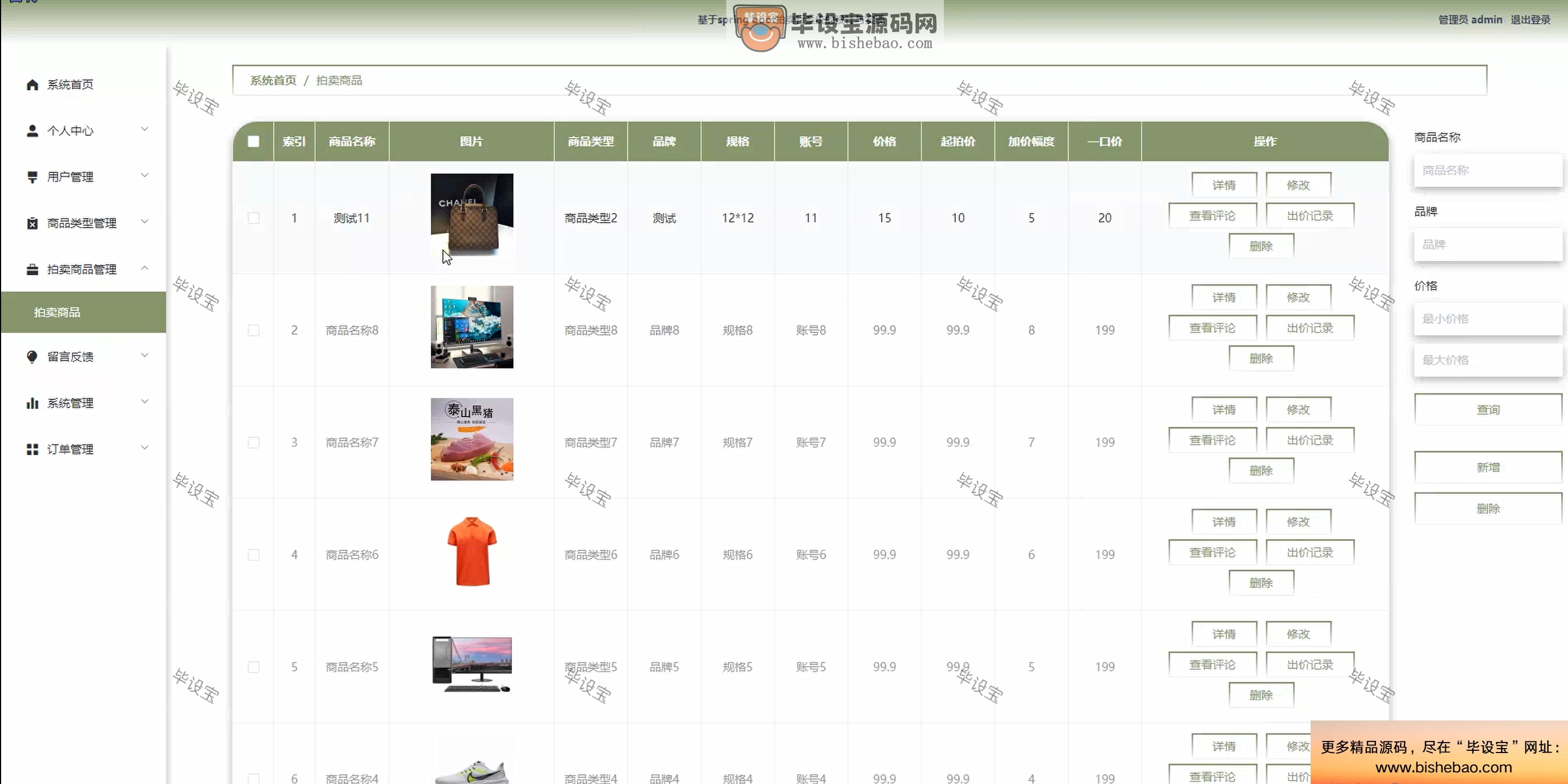Viewport: 1568px width, 784px height.
Task: Click the 订单管理 grid icon
Action: point(32,449)
